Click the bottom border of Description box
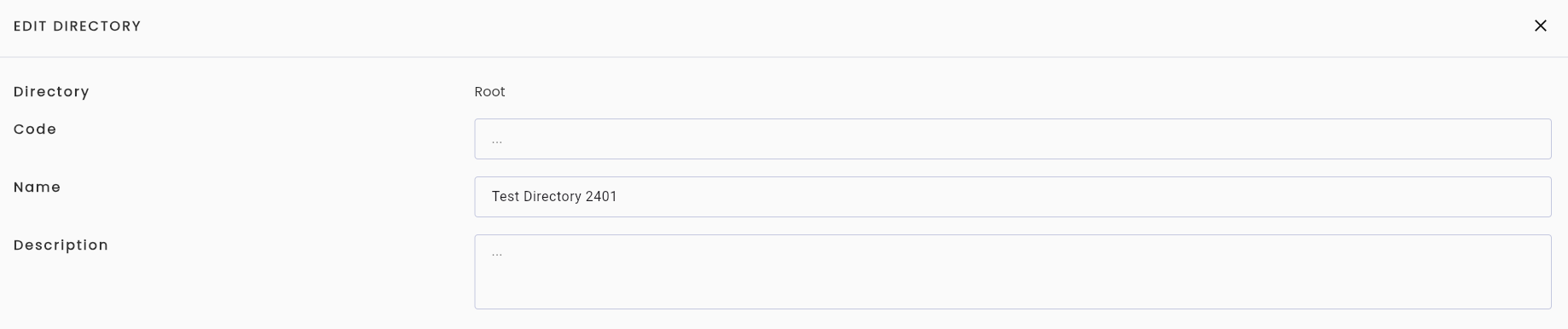 coord(1012,309)
